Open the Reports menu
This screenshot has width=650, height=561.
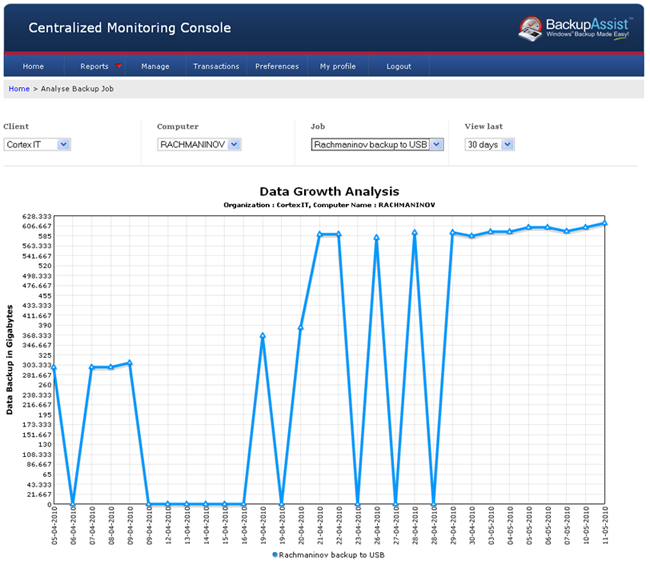point(95,66)
